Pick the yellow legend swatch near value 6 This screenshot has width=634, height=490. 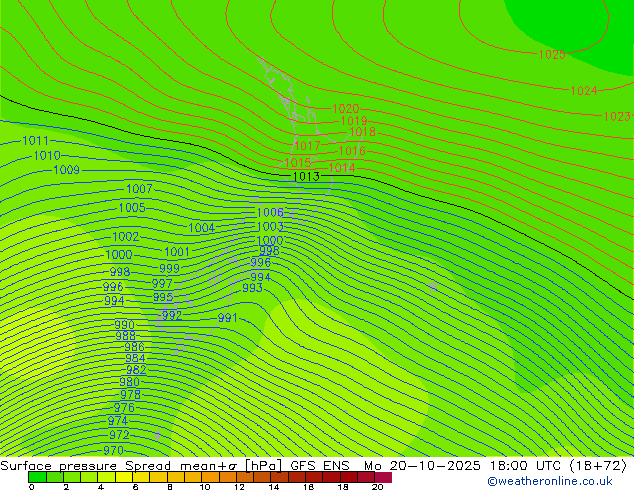(124, 477)
